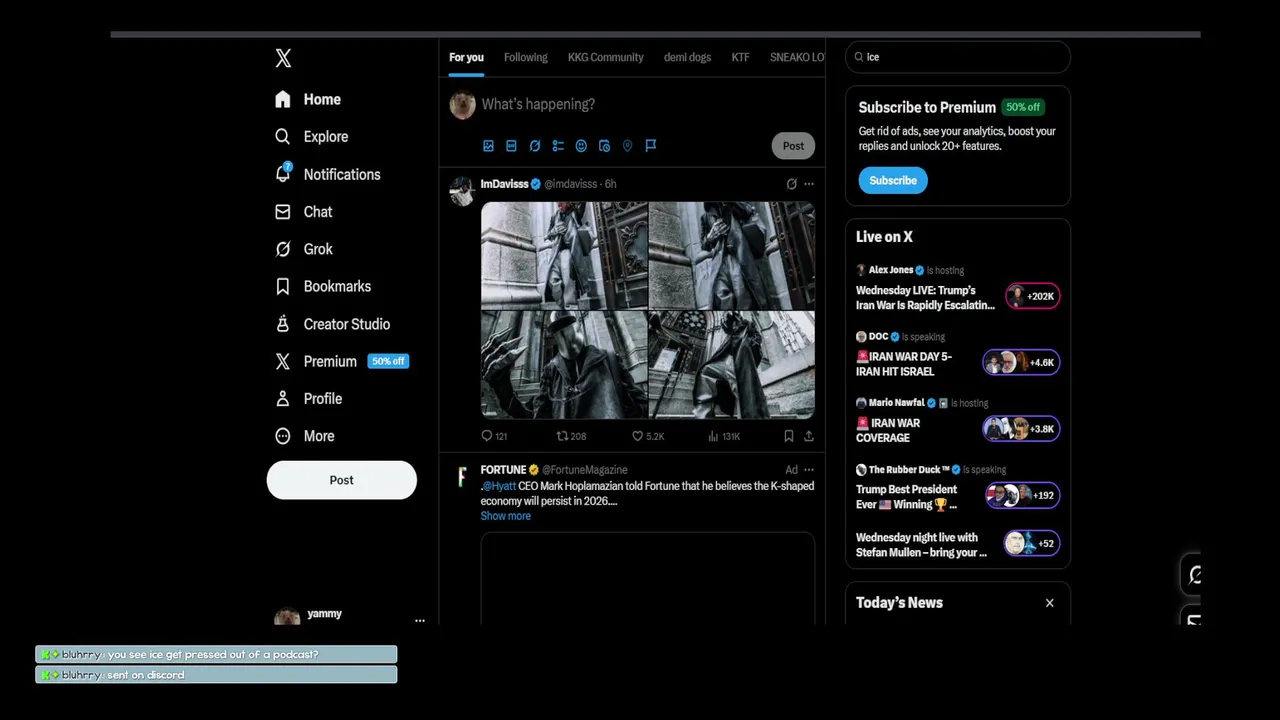This screenshot has height=720, width=1280.
Task: Switch to the SNEAKO tab
Action: 797,57
